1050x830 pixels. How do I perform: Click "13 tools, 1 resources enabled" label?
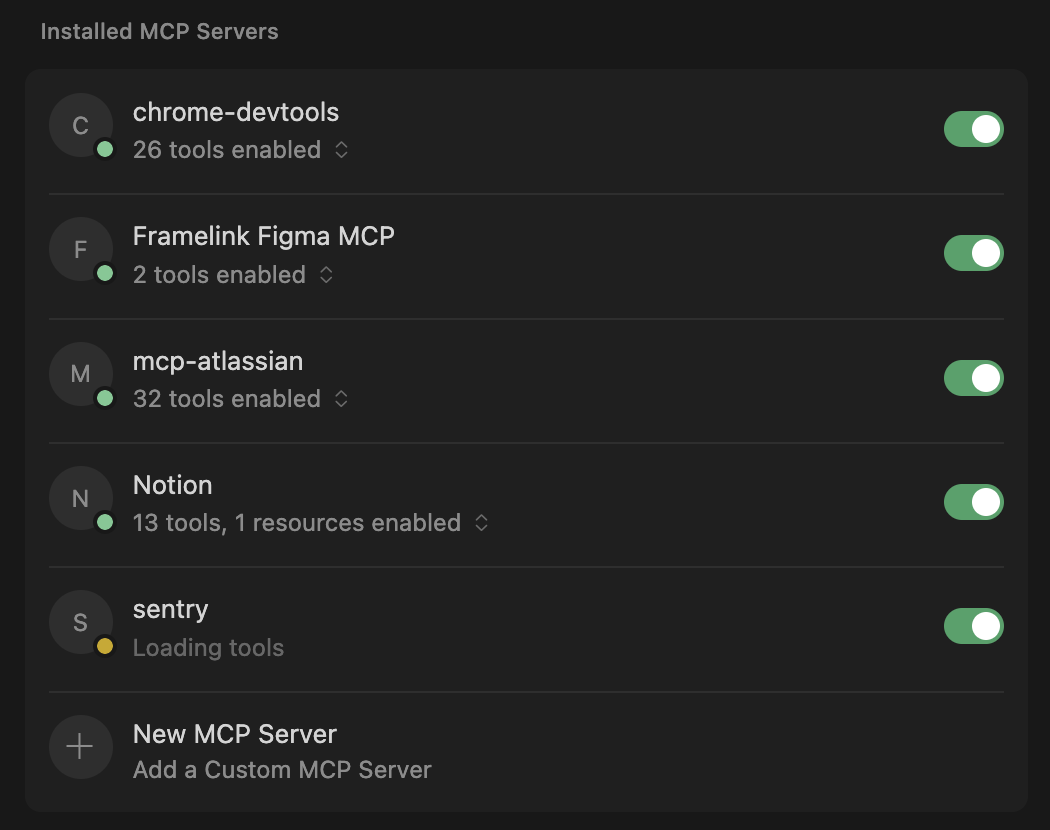pyautogui.click(x=297, y=523)
